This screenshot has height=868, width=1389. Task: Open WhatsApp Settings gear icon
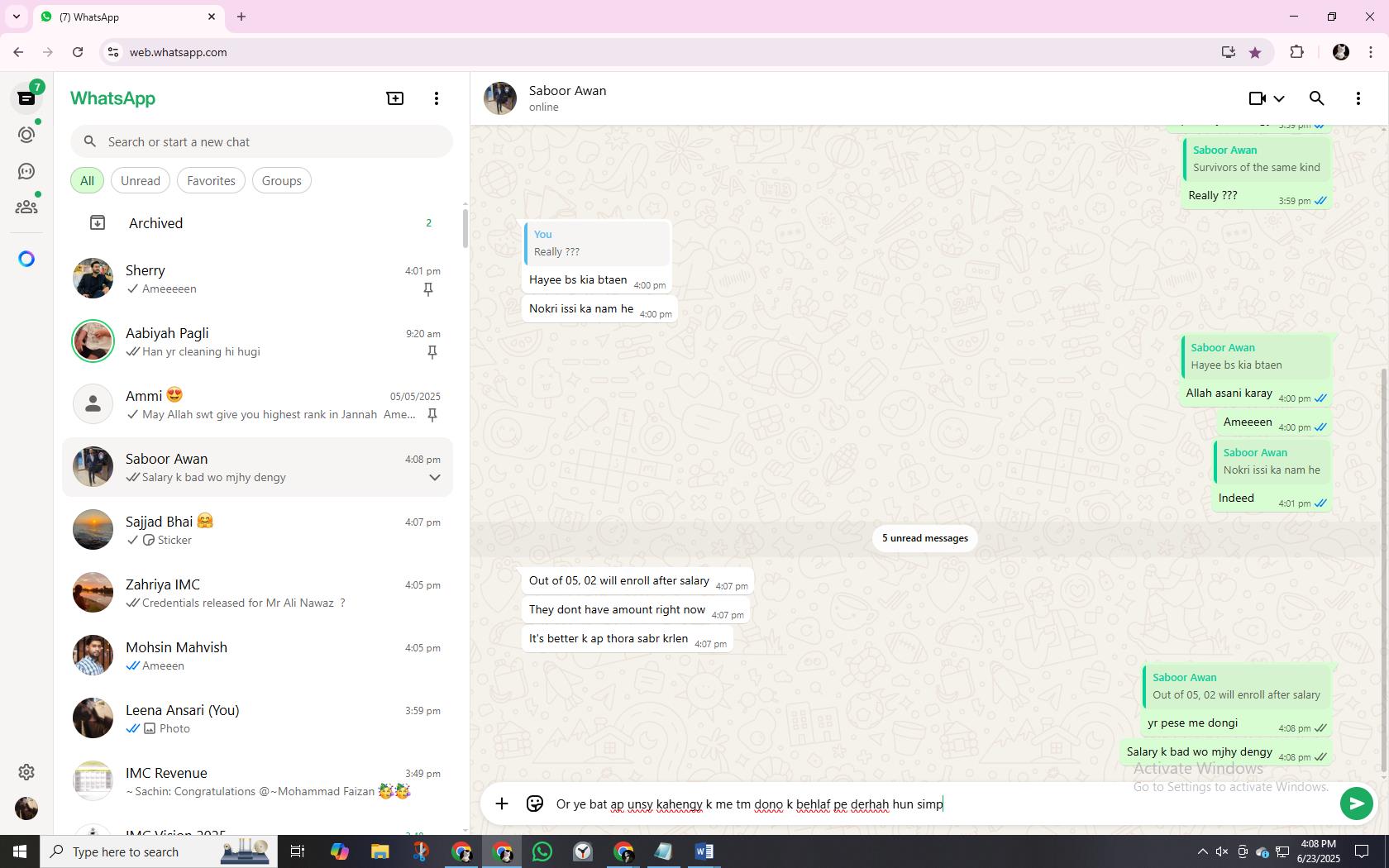pyautogui.click(x=26, y=772)
